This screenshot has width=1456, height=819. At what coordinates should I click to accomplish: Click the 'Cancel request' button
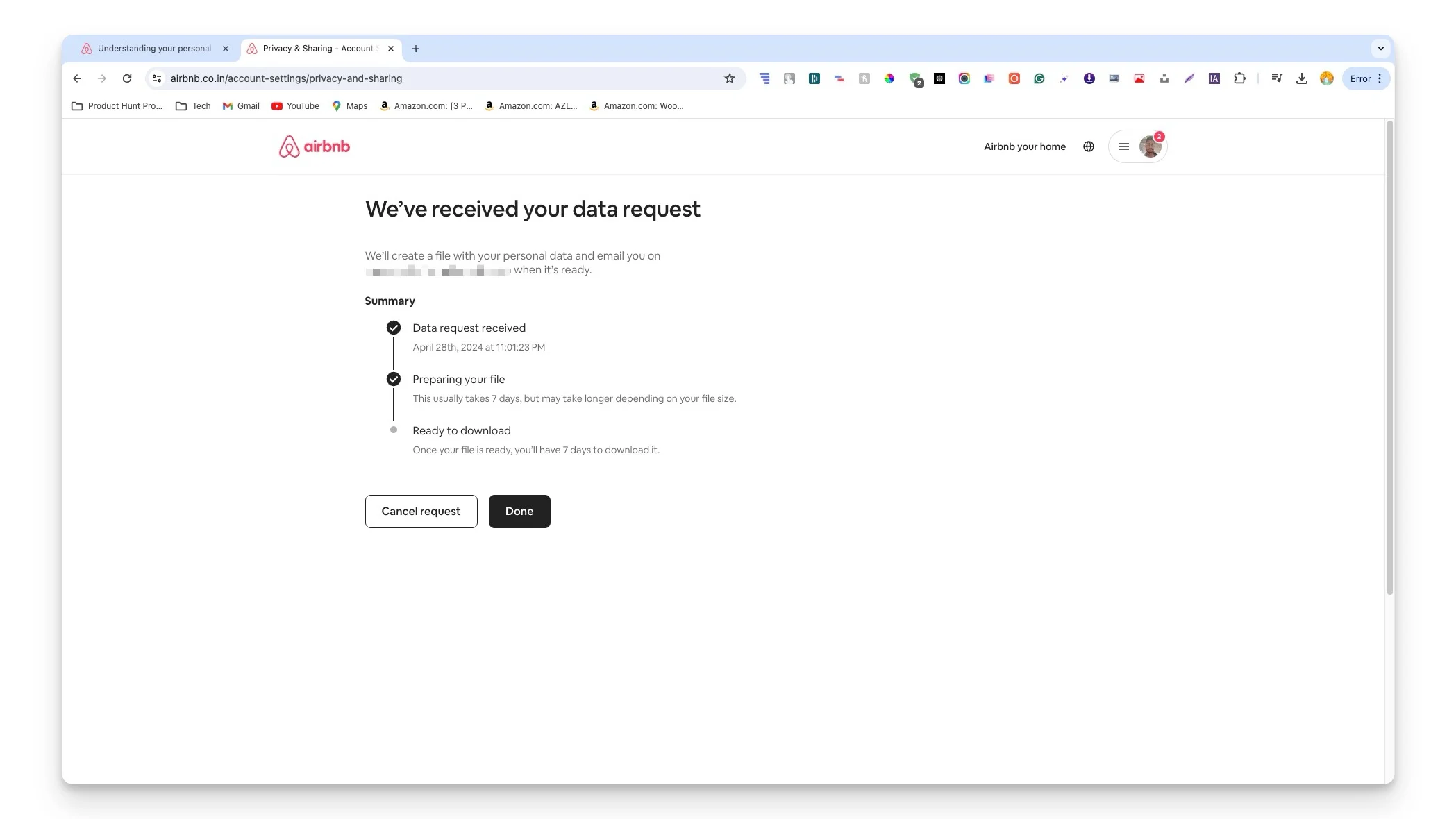420,511
